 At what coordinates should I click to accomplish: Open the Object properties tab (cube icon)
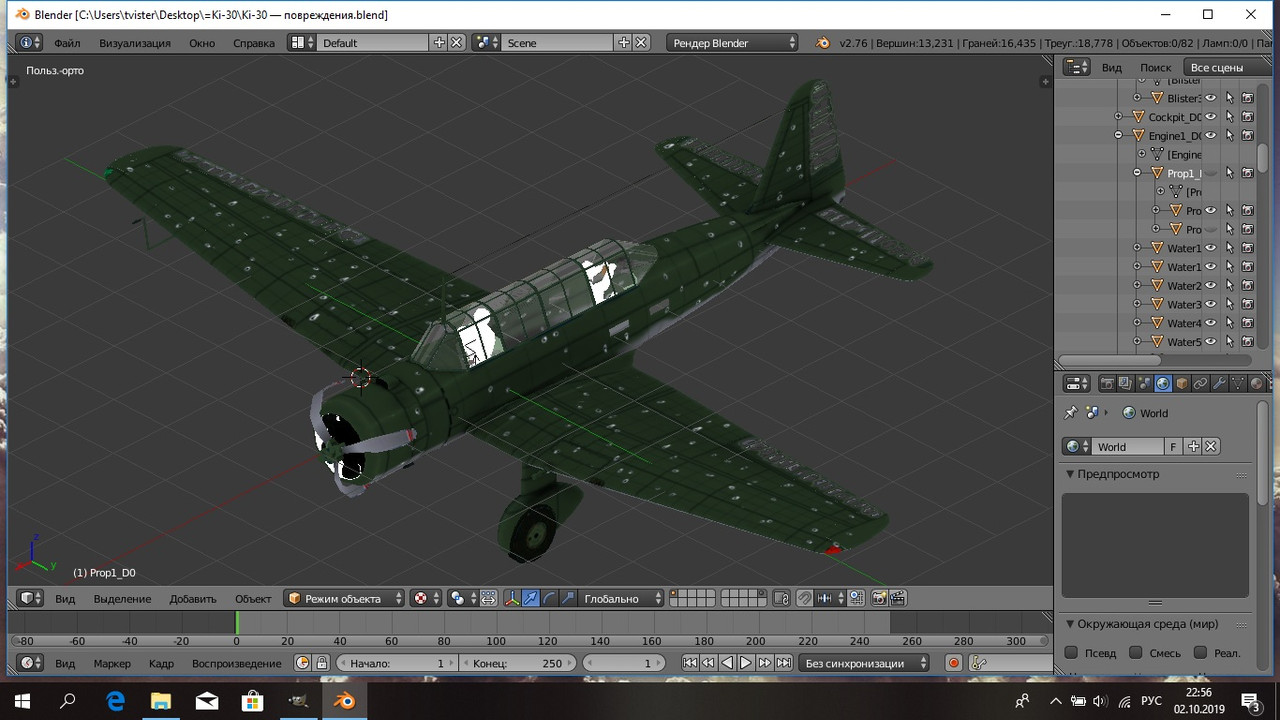1182,384
